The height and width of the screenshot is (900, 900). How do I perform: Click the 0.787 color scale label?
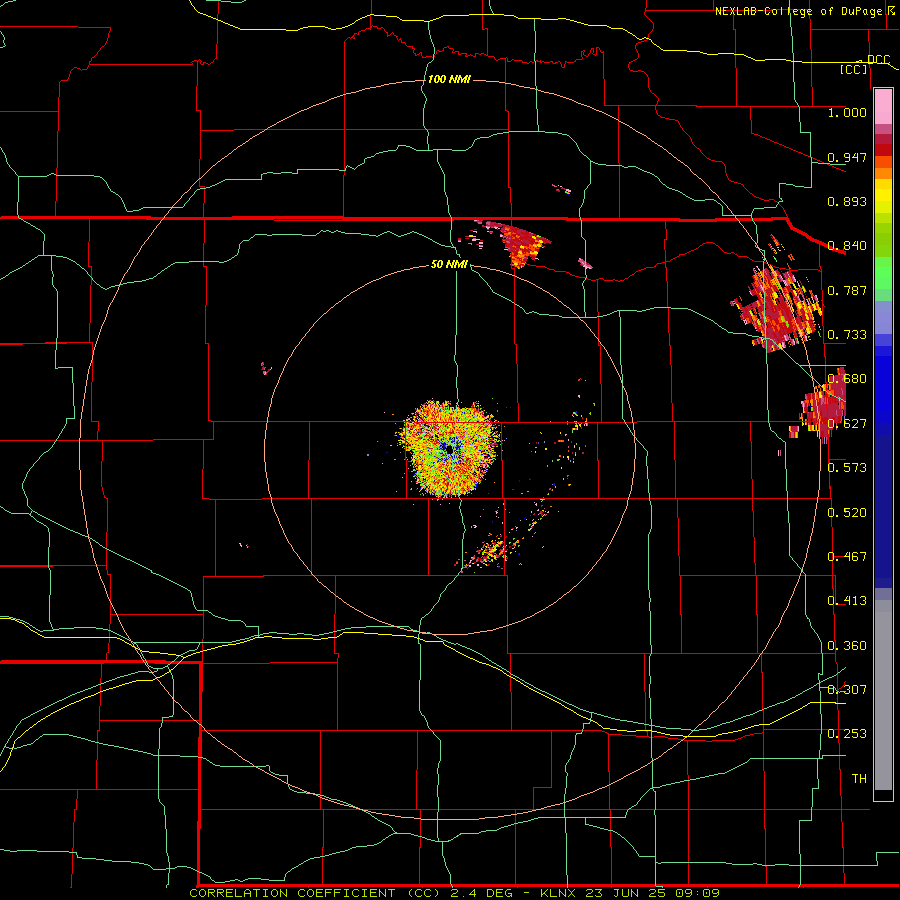point(847,290)
